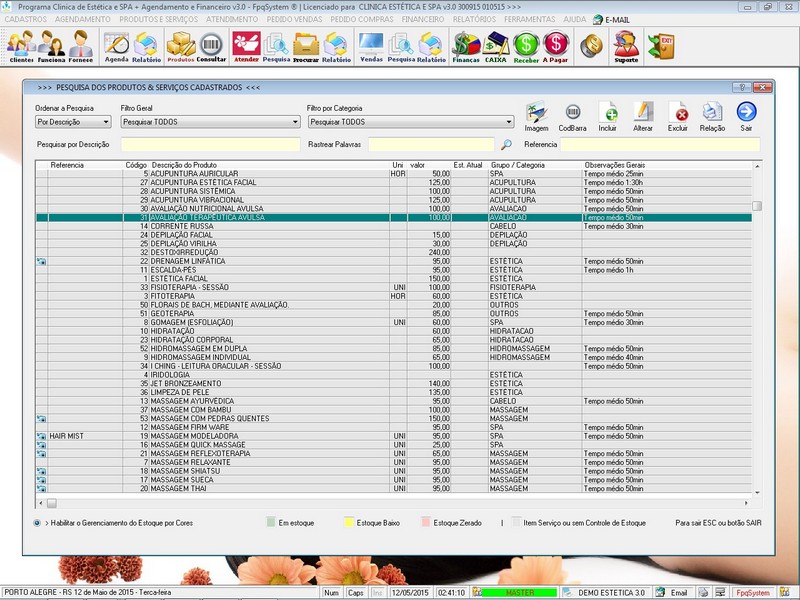Open the Relatório icon next to Agenda
The image size is (800, 600).
[x=146, y=46]
